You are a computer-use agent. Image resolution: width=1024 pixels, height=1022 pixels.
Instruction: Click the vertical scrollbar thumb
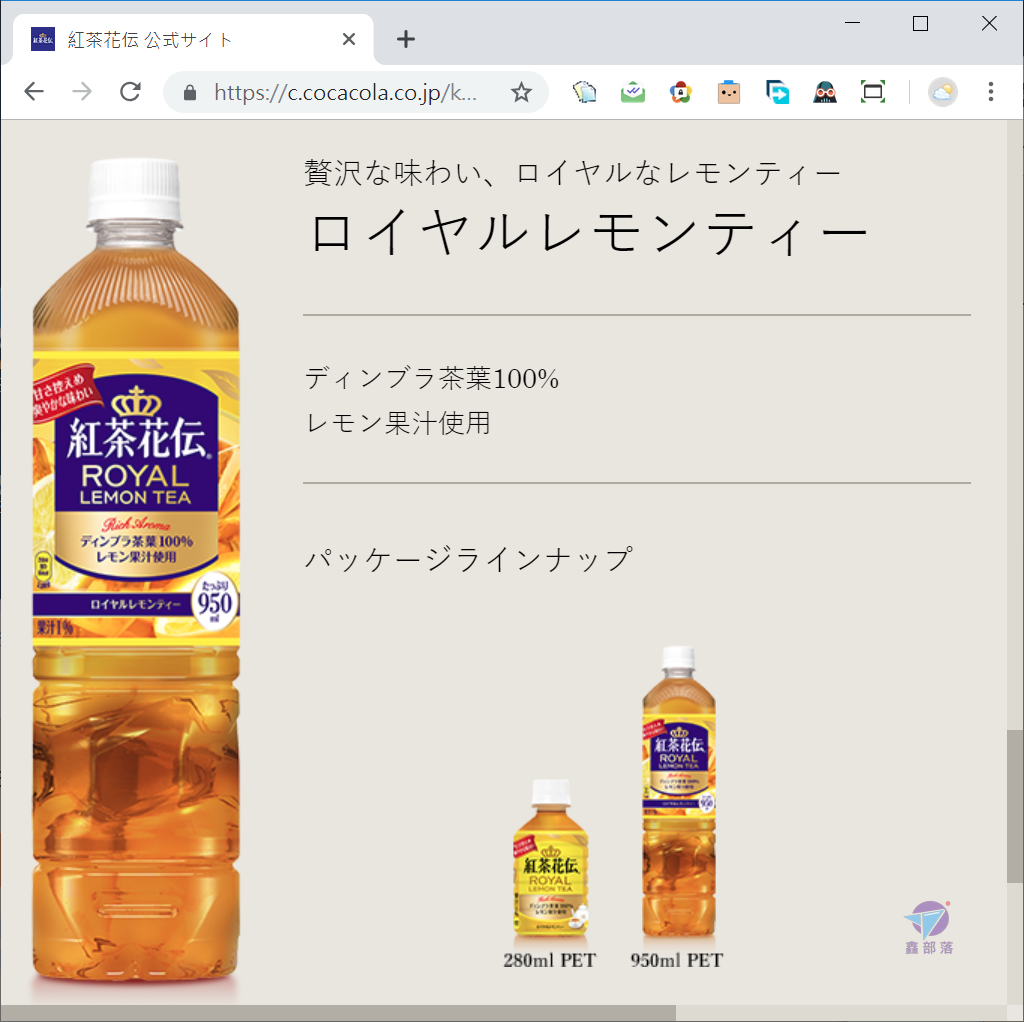1014,806
